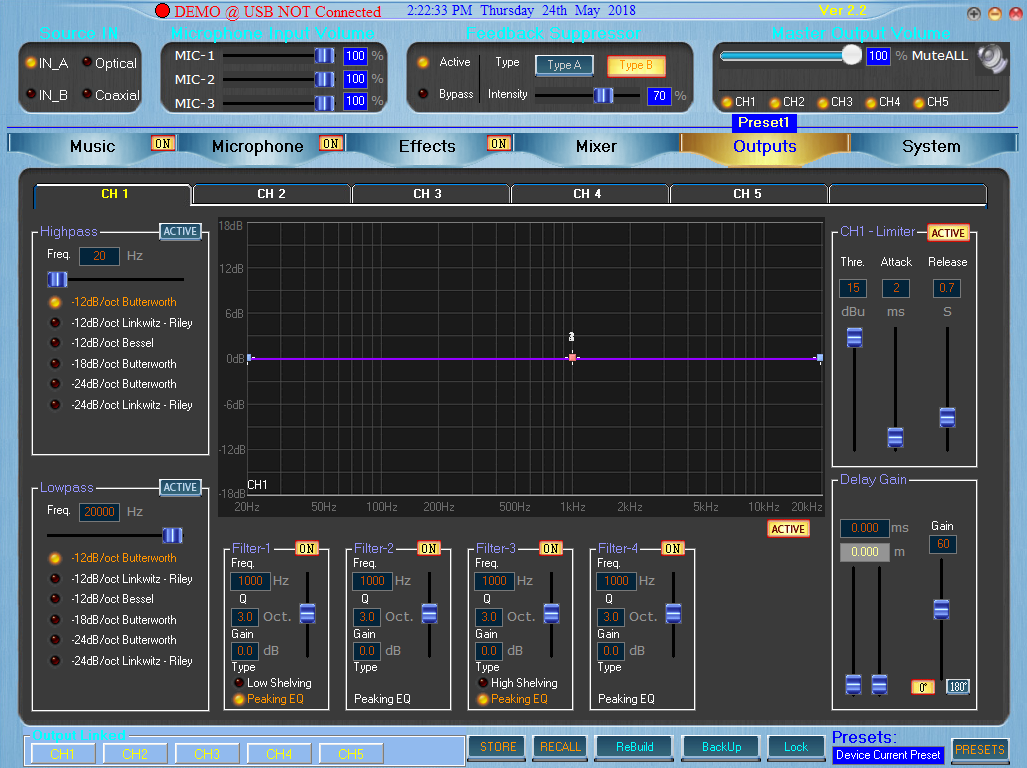1027x768 pixels.
Task: Open the Mixer tab
Action: pos(596,146)
